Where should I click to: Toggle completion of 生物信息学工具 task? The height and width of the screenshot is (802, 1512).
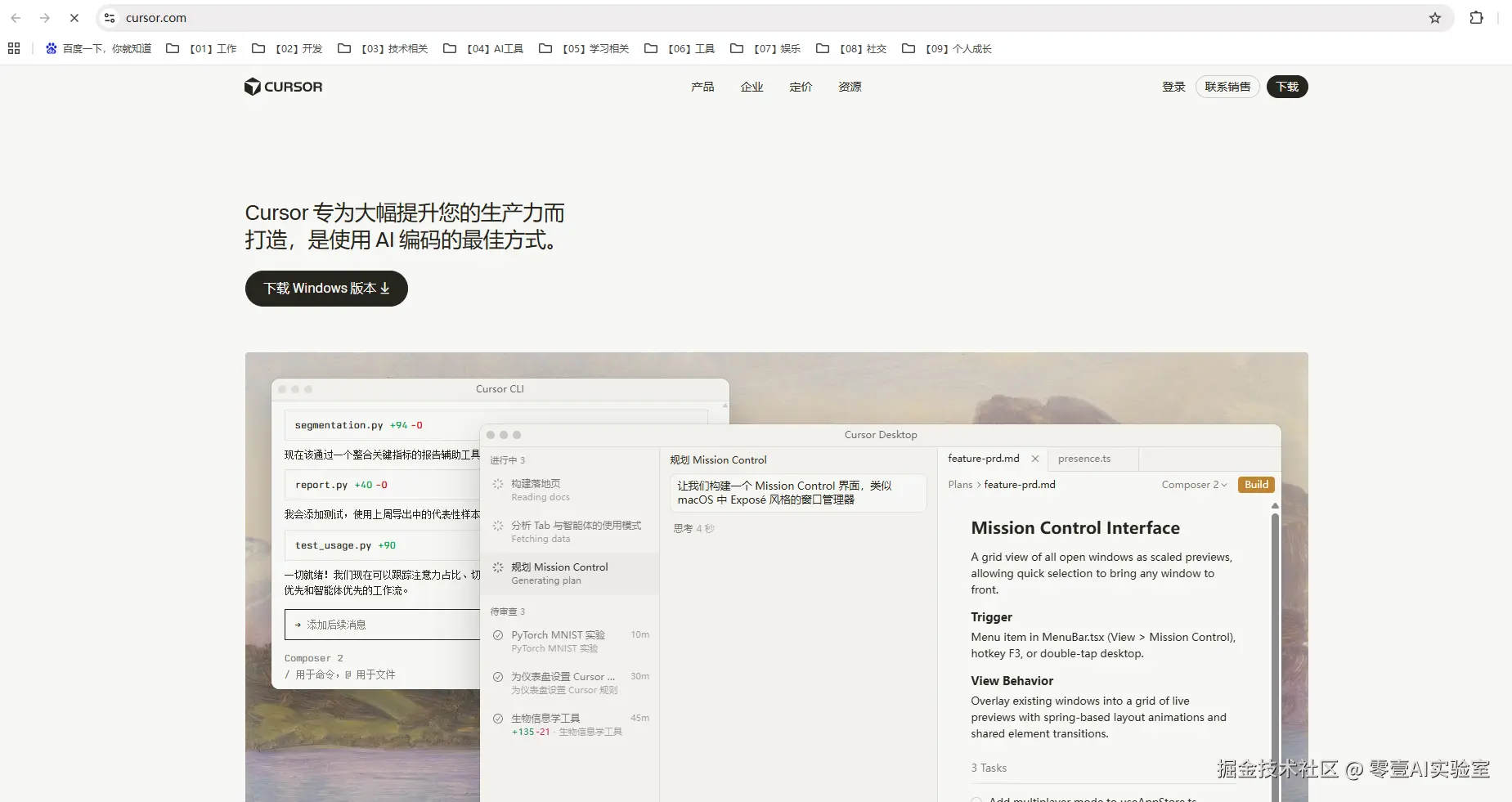click(498, 718)
